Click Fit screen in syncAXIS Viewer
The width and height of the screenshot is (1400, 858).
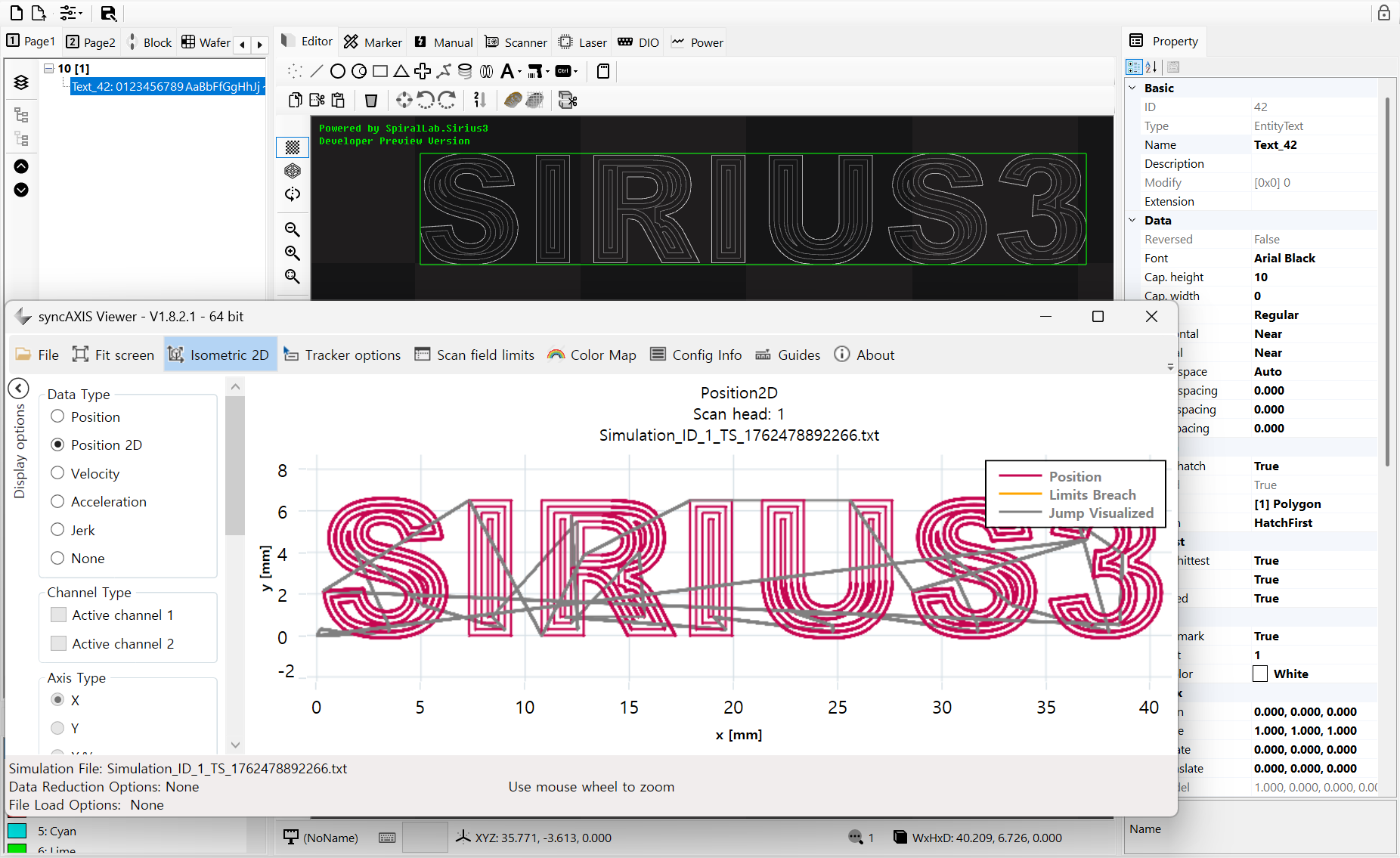tap(113, 355)
